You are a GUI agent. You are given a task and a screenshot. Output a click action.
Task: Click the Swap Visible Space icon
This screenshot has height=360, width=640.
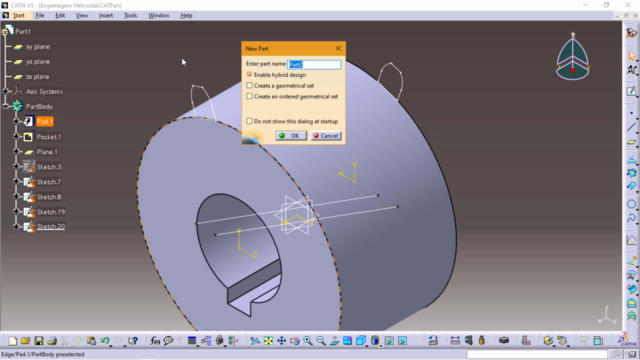click(x=402, y=341)
